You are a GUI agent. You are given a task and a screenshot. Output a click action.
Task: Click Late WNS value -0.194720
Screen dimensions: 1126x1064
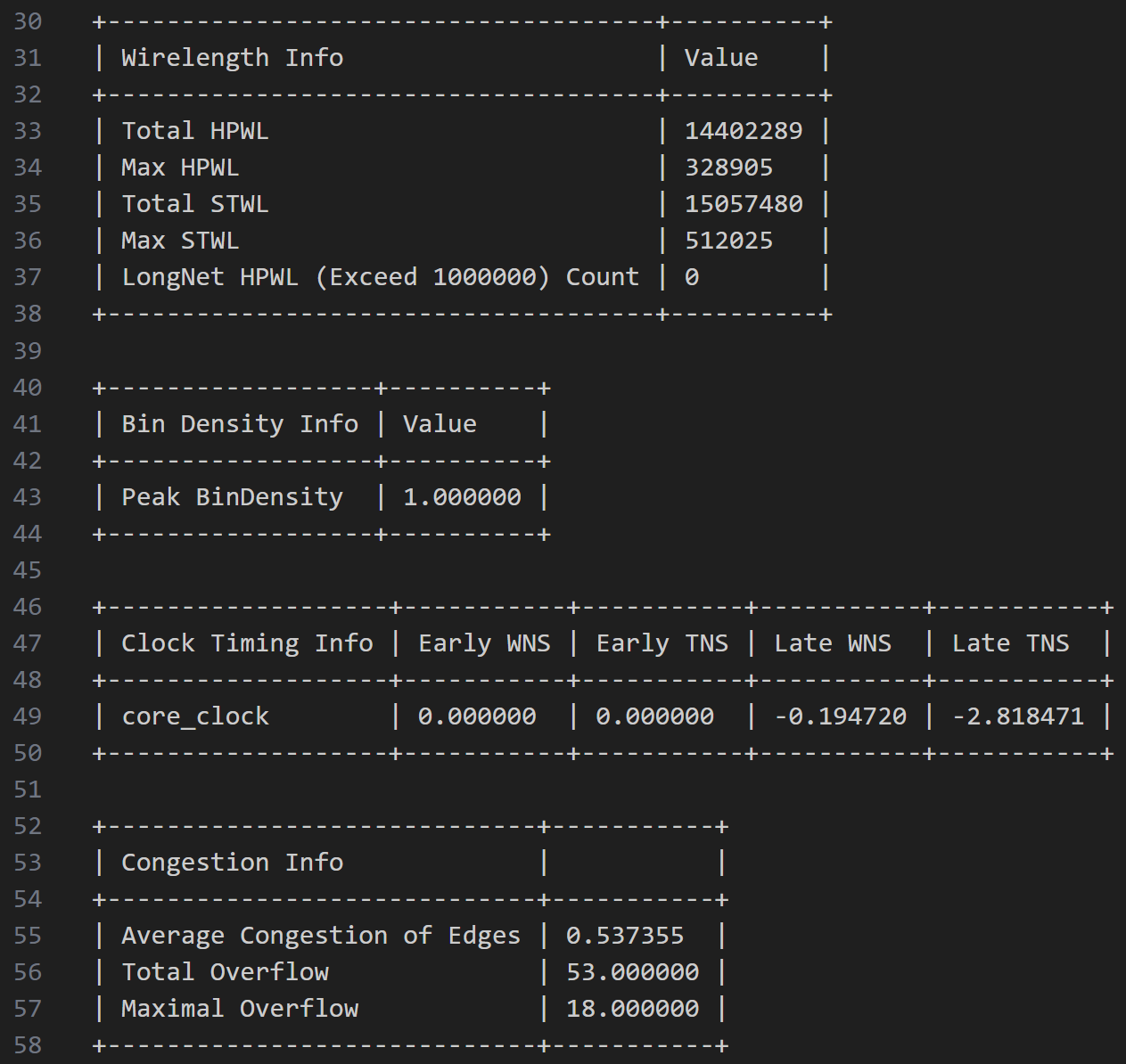tap(840, 716)
